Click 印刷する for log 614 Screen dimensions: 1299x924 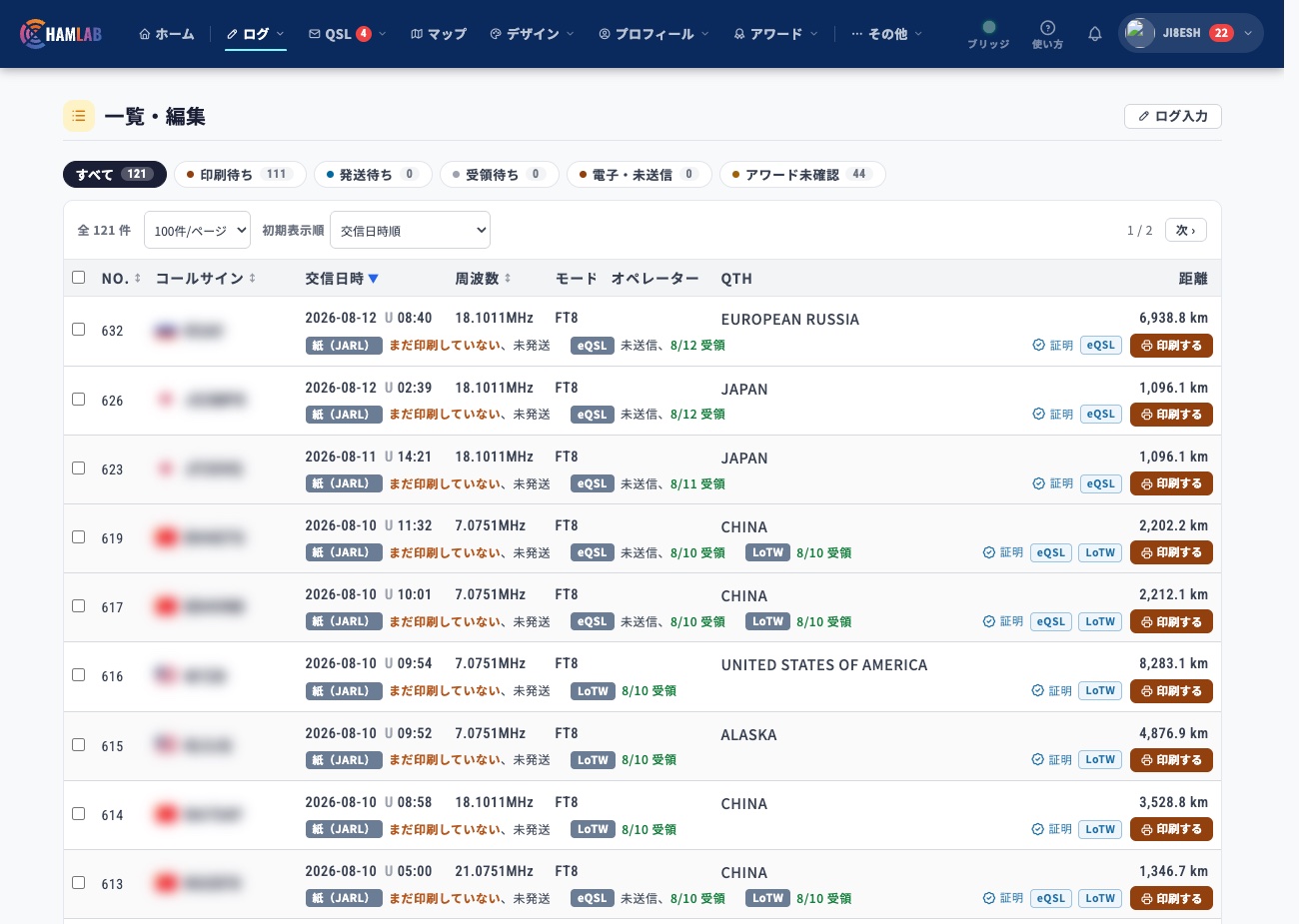tap(1171, 829)
